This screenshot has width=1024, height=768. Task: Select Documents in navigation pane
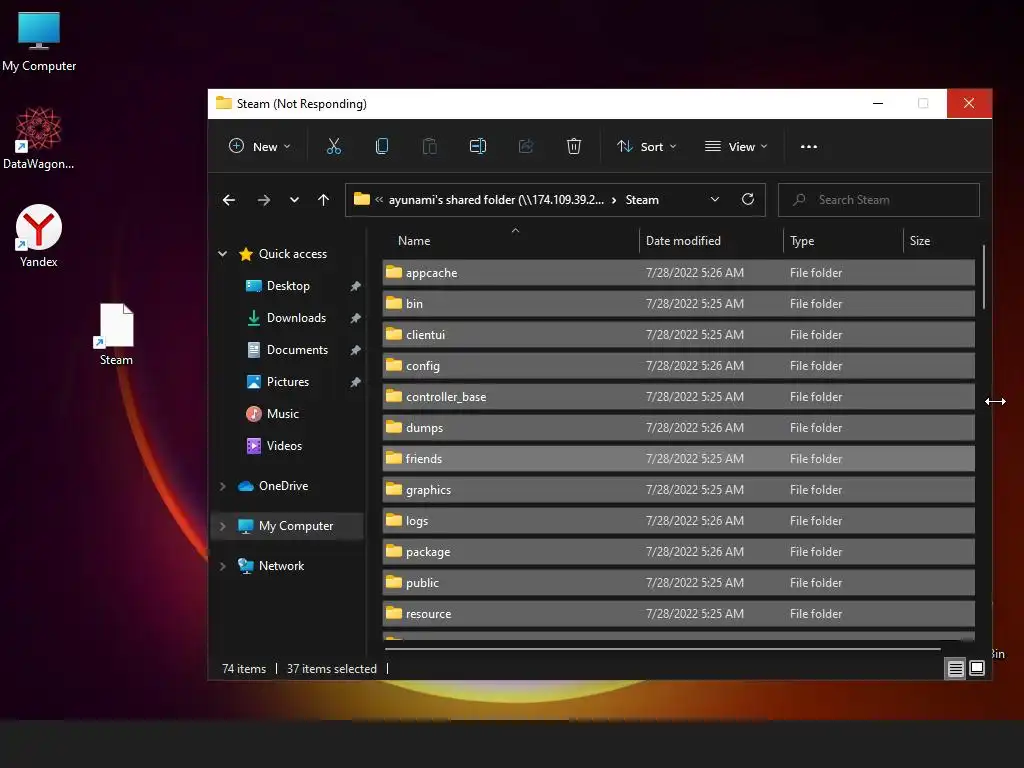tap(297, 350)
